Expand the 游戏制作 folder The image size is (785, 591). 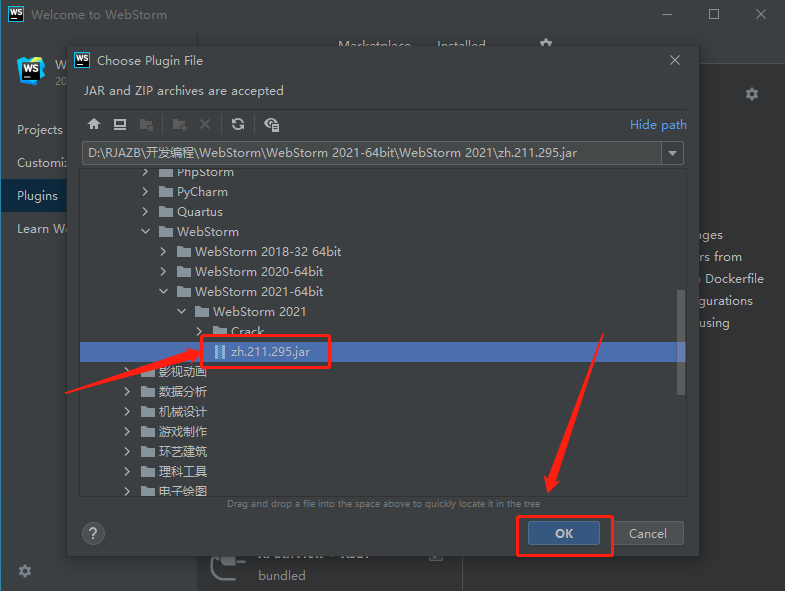click(x=127, y=432)
